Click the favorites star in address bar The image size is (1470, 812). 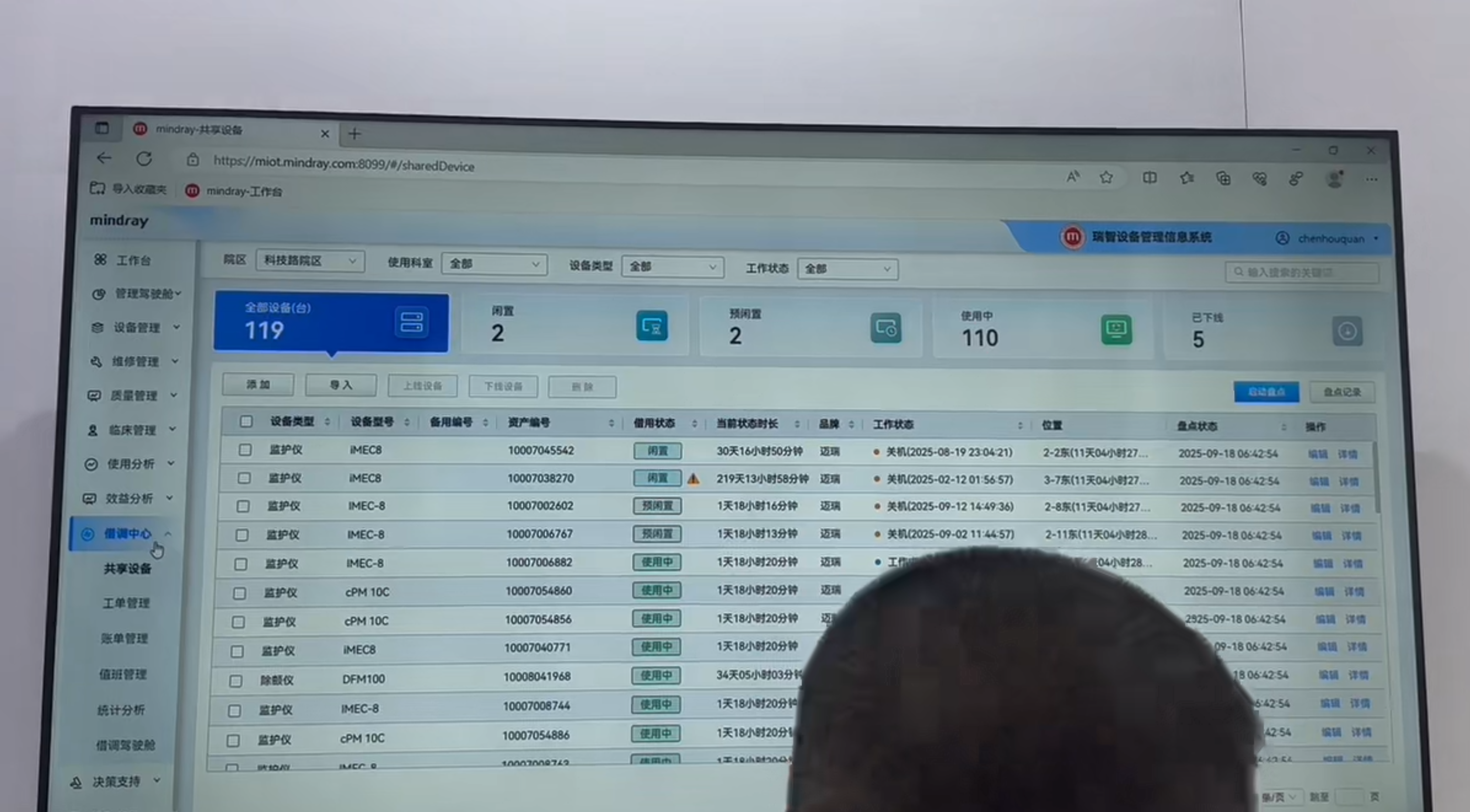click(x=1107, y=178)
